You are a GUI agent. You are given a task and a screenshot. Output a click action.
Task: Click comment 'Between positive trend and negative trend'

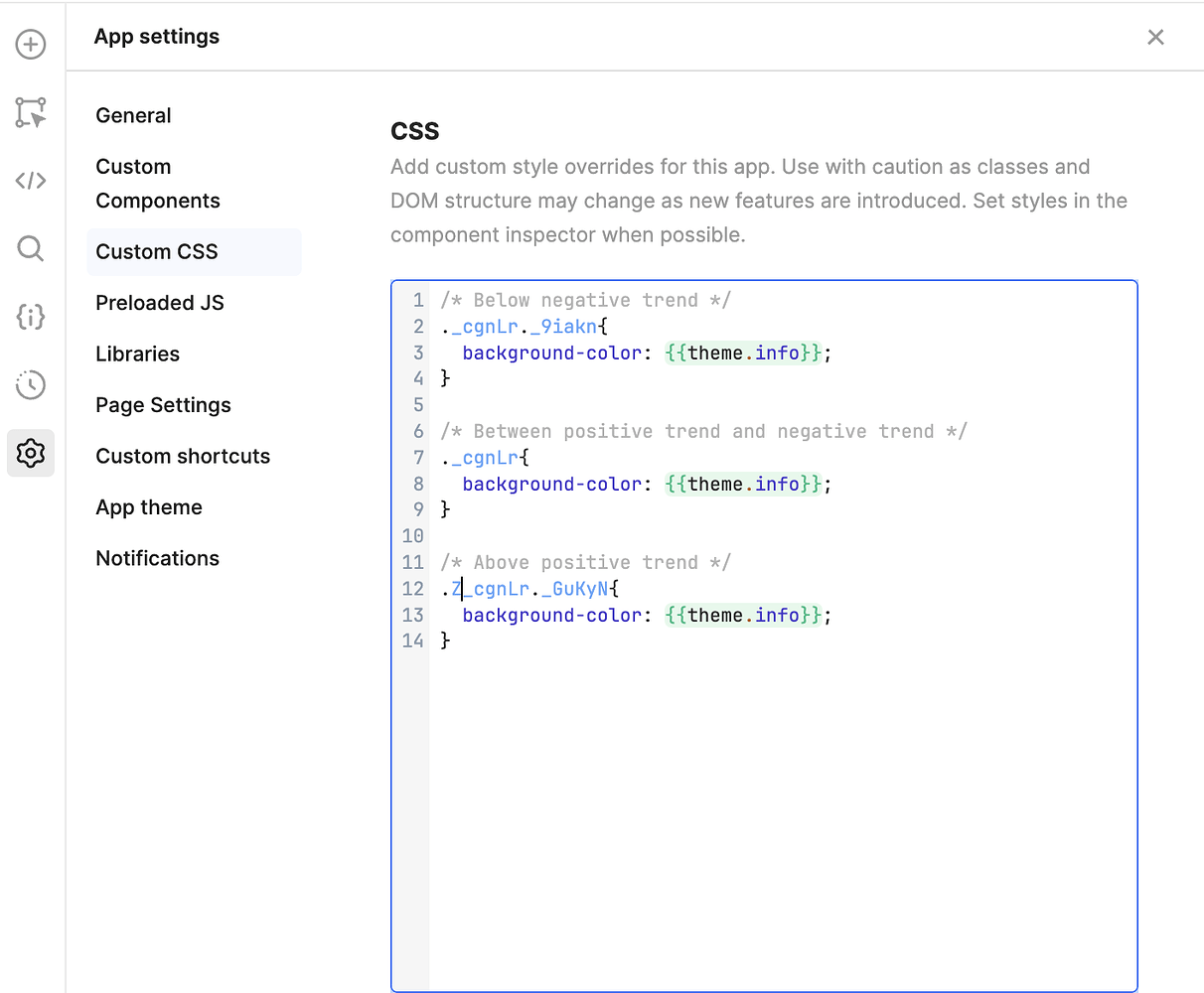pos(704,431)
